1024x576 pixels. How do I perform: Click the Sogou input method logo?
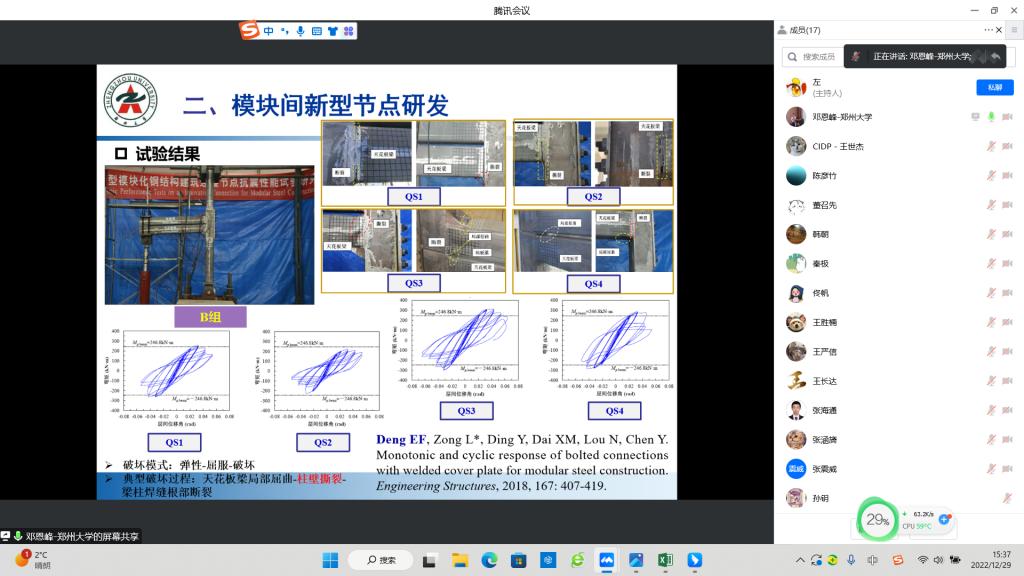click(x=249, y=31)
